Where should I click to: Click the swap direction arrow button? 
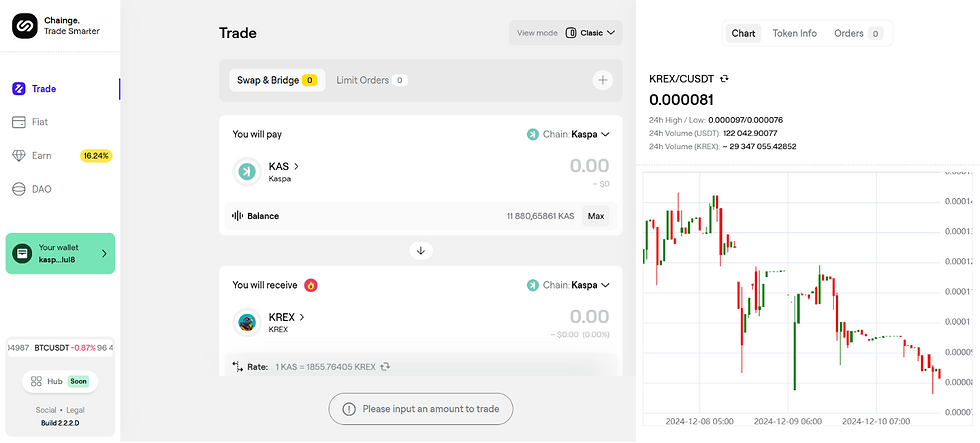pos(421,251)
